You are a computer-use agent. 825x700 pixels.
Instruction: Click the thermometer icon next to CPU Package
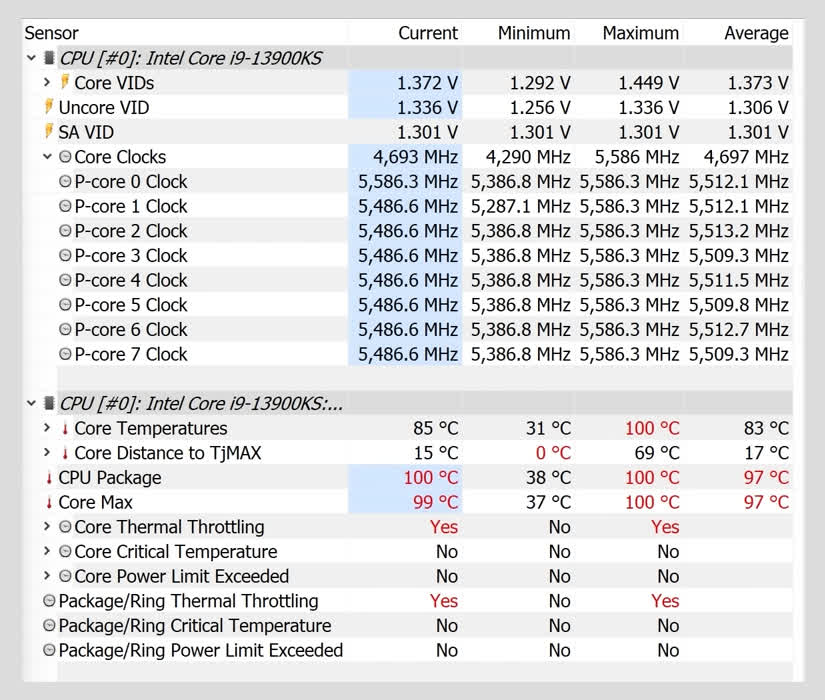click(49, 478)
